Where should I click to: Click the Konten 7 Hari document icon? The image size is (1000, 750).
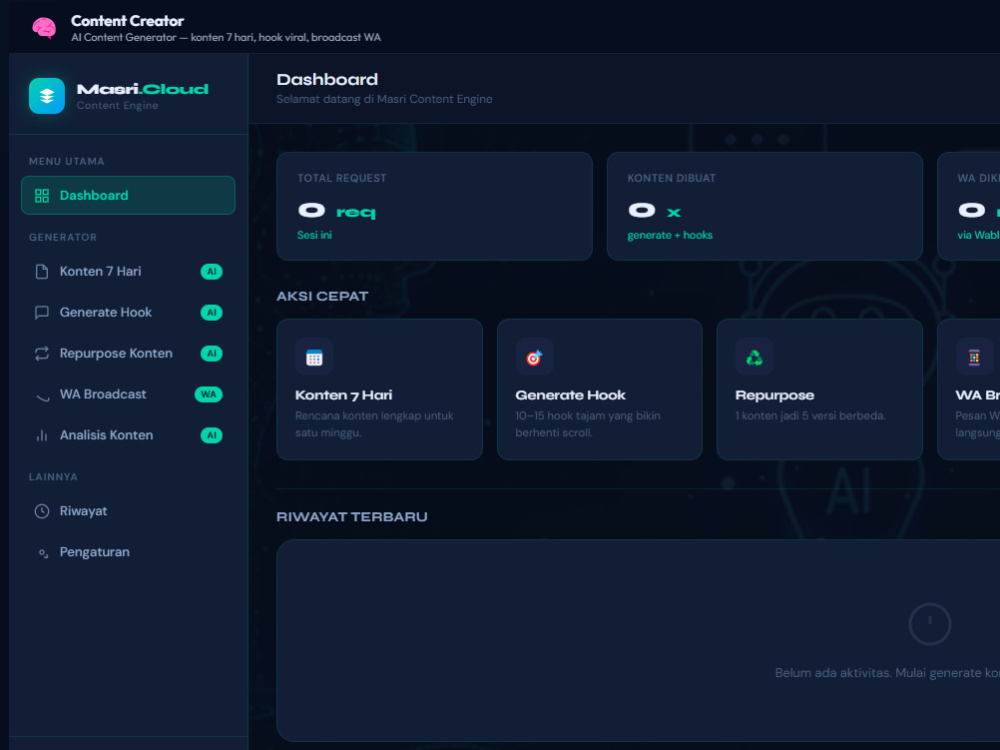[42, 272]
